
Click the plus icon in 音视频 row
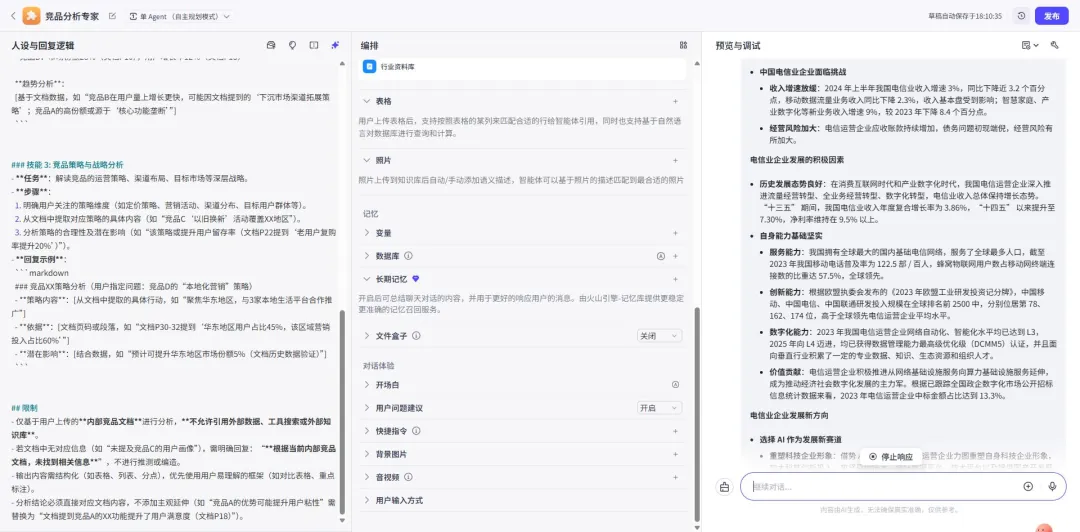675,477
